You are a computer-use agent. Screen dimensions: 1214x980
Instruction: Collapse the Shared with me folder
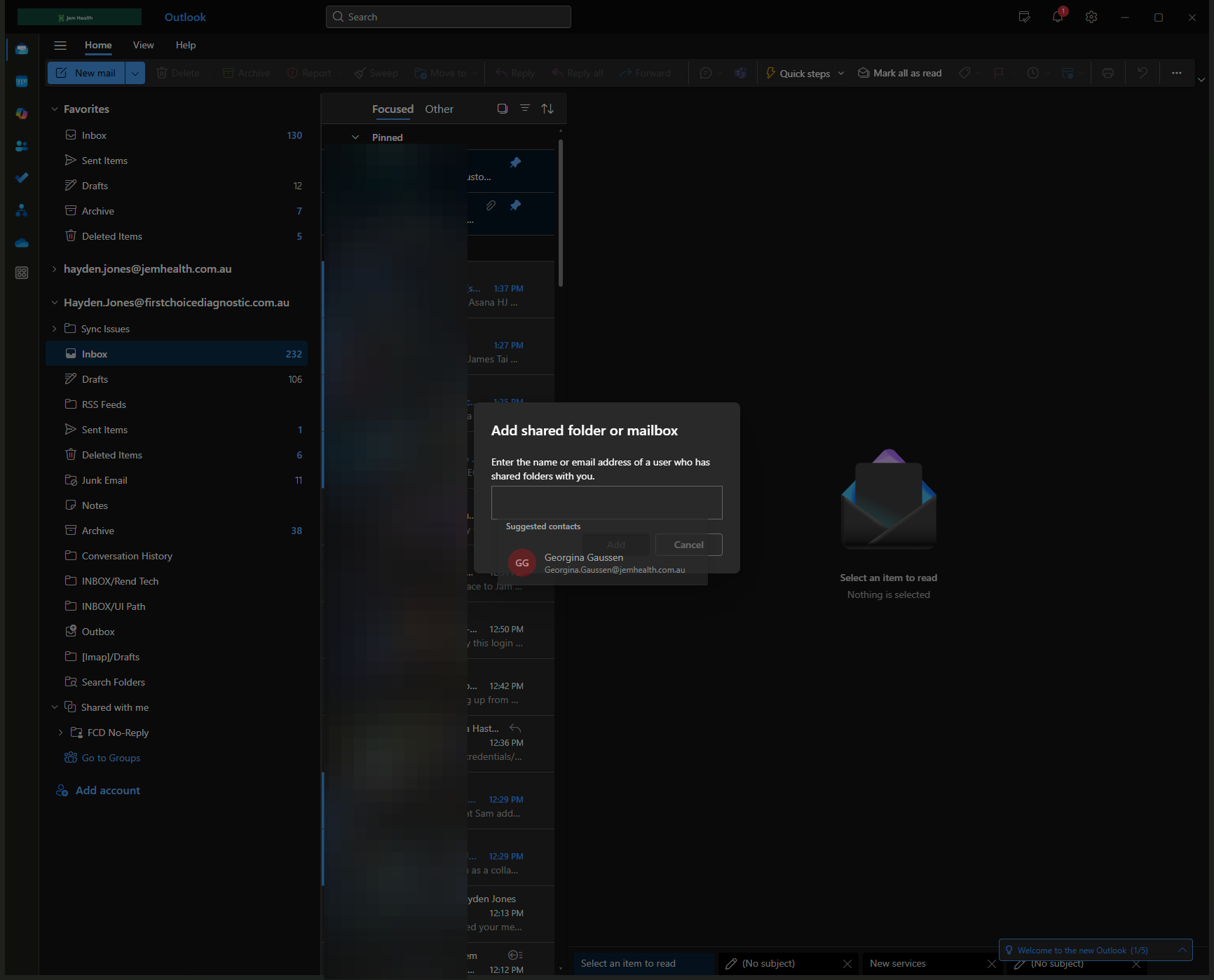(55, 707)
